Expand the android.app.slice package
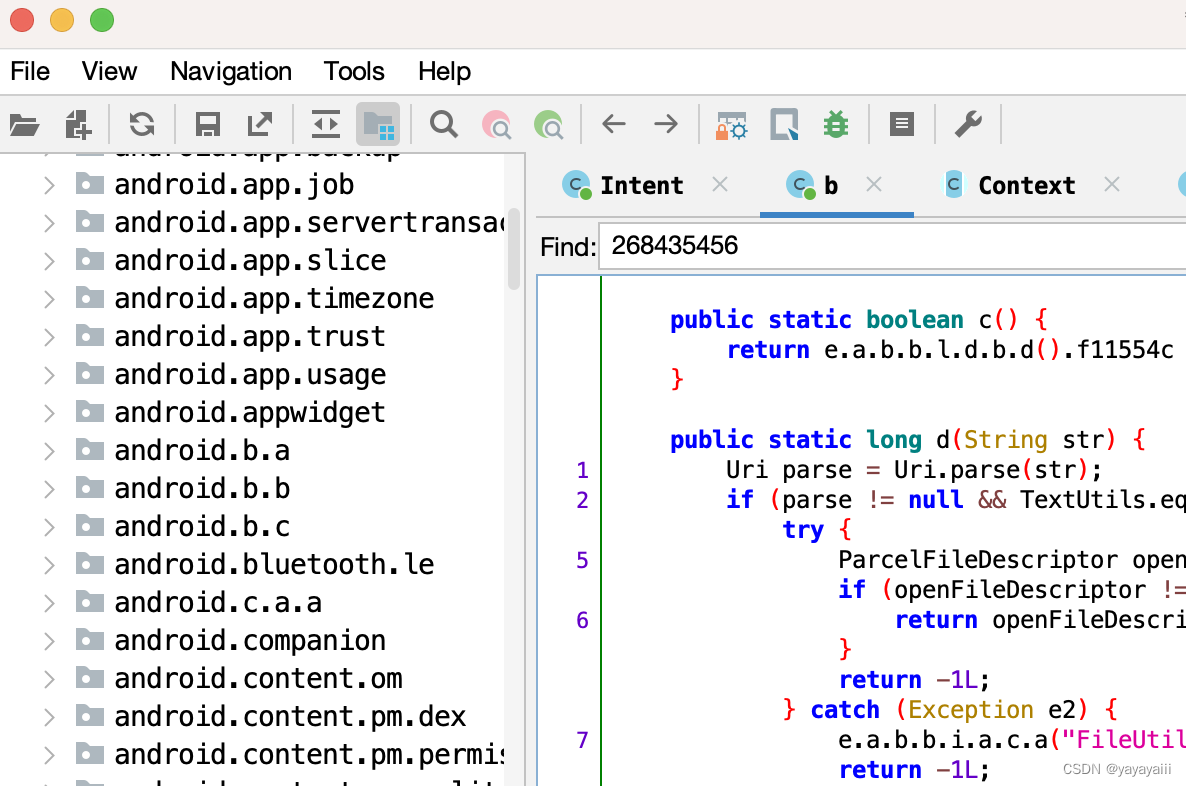 pos(49,261)
